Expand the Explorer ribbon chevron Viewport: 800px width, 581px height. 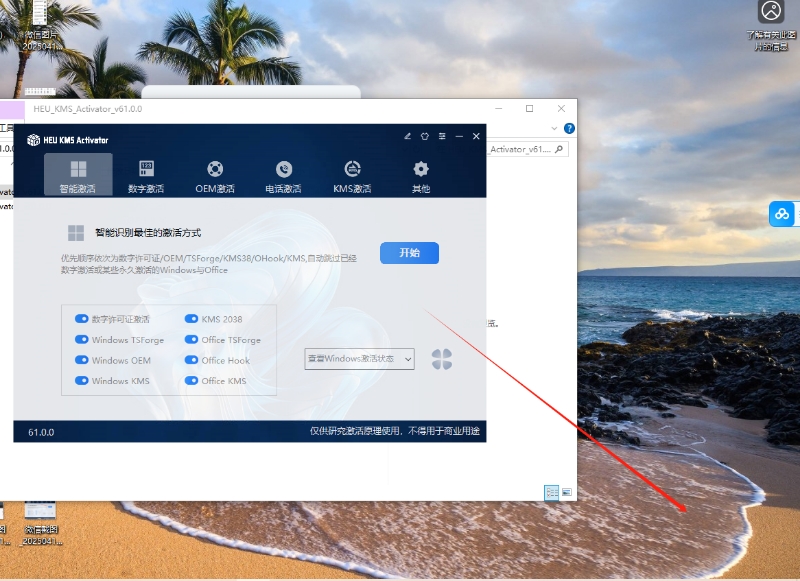tap(554, 129)
